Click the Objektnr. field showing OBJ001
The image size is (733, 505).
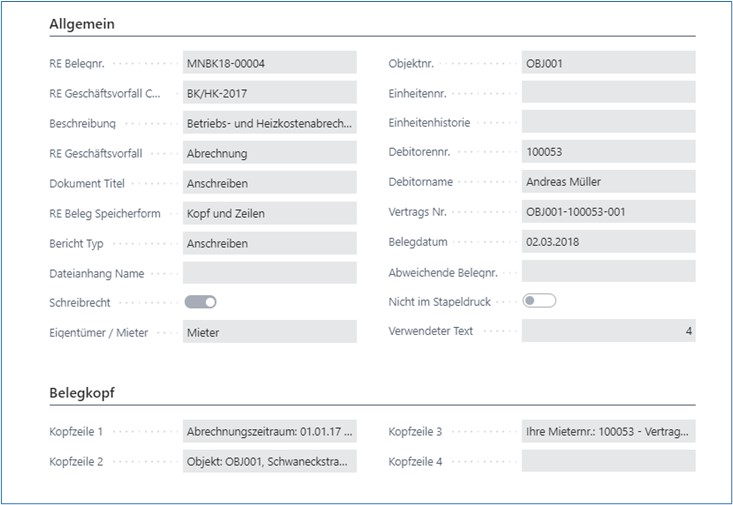click(x=608, y=63)
